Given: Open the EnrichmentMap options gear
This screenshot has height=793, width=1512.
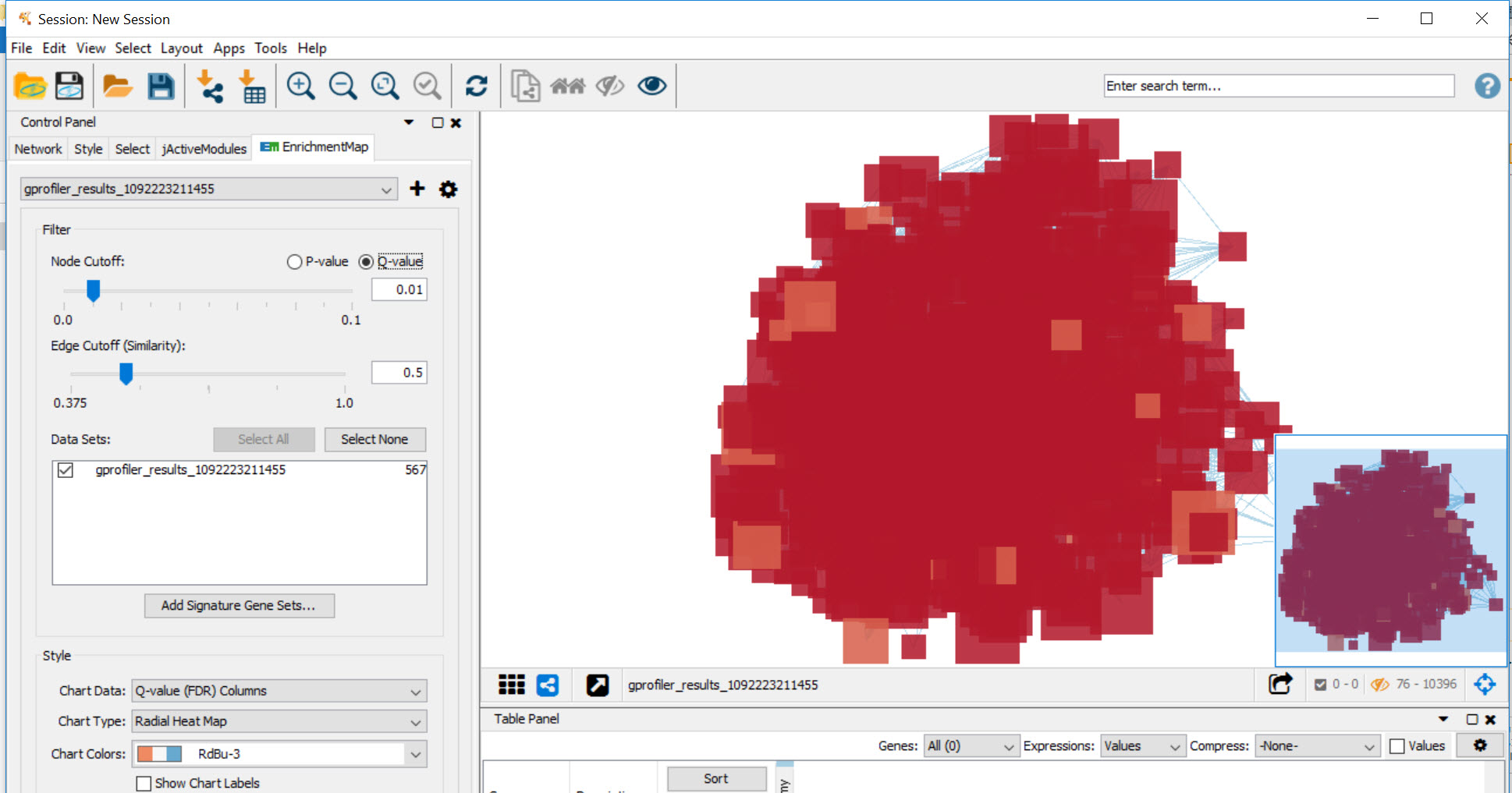Looking at the screenshot, I should [448, 189].
